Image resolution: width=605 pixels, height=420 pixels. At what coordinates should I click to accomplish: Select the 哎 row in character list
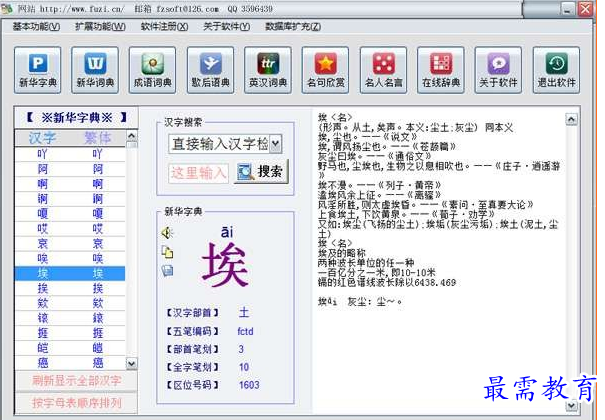[70, 229]
